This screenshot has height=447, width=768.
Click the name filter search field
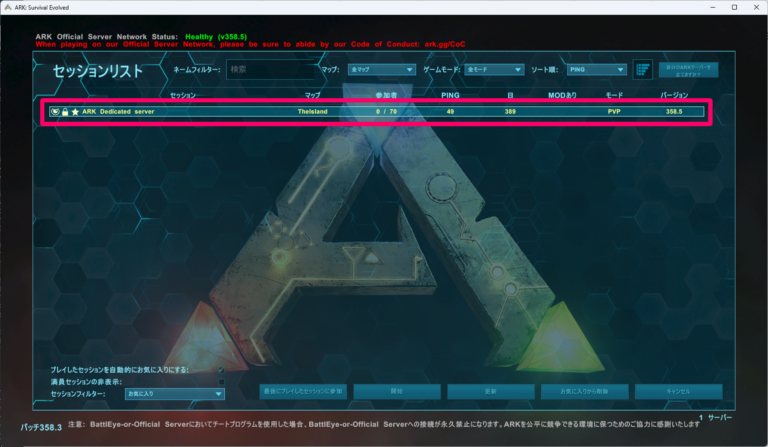[270, 70]
